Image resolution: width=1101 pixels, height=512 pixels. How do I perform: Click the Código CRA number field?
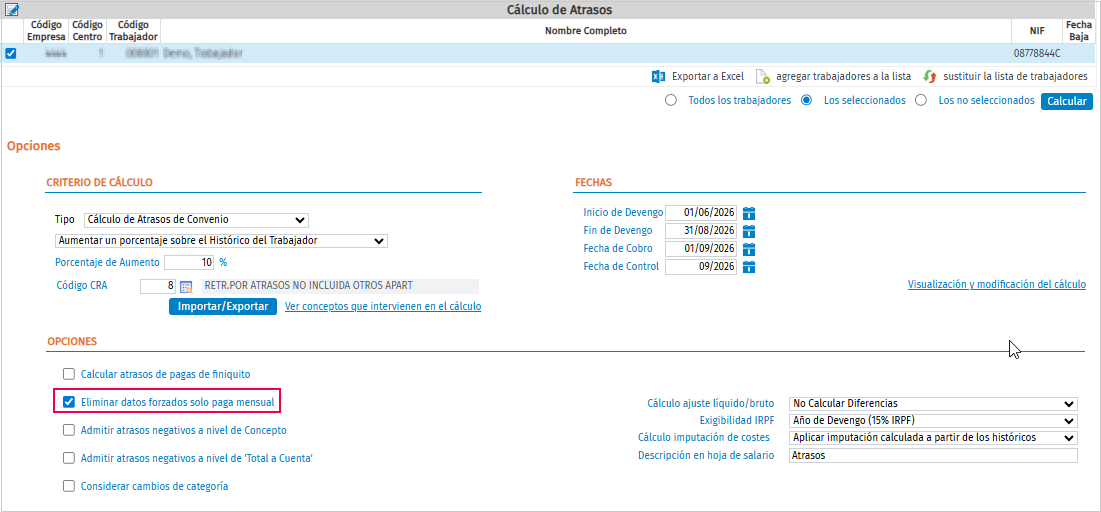pyautogui.click(x=158, y=287)
